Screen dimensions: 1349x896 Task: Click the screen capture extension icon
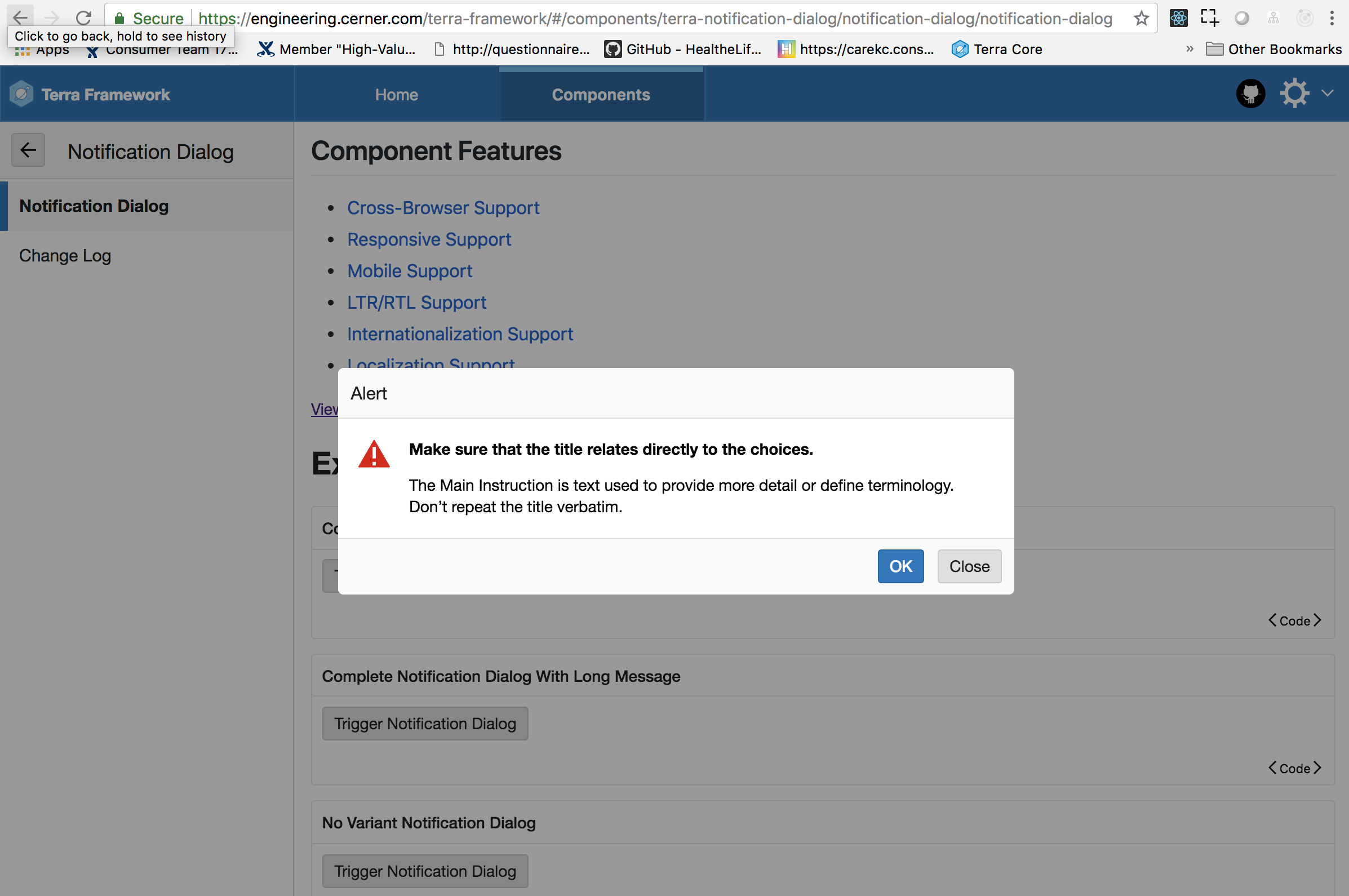(x=1210, y=17)
